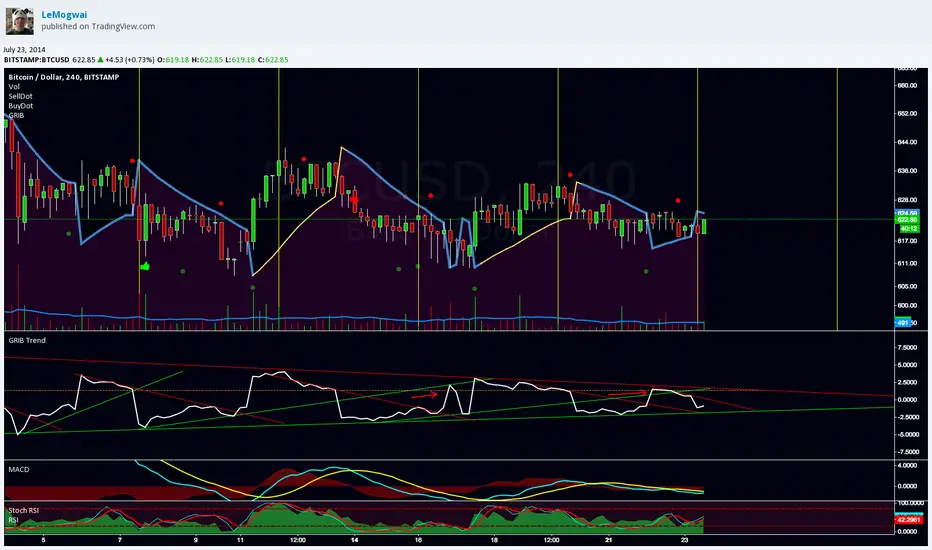Click the 4.0000 MACD axis label

pos(907,466)
